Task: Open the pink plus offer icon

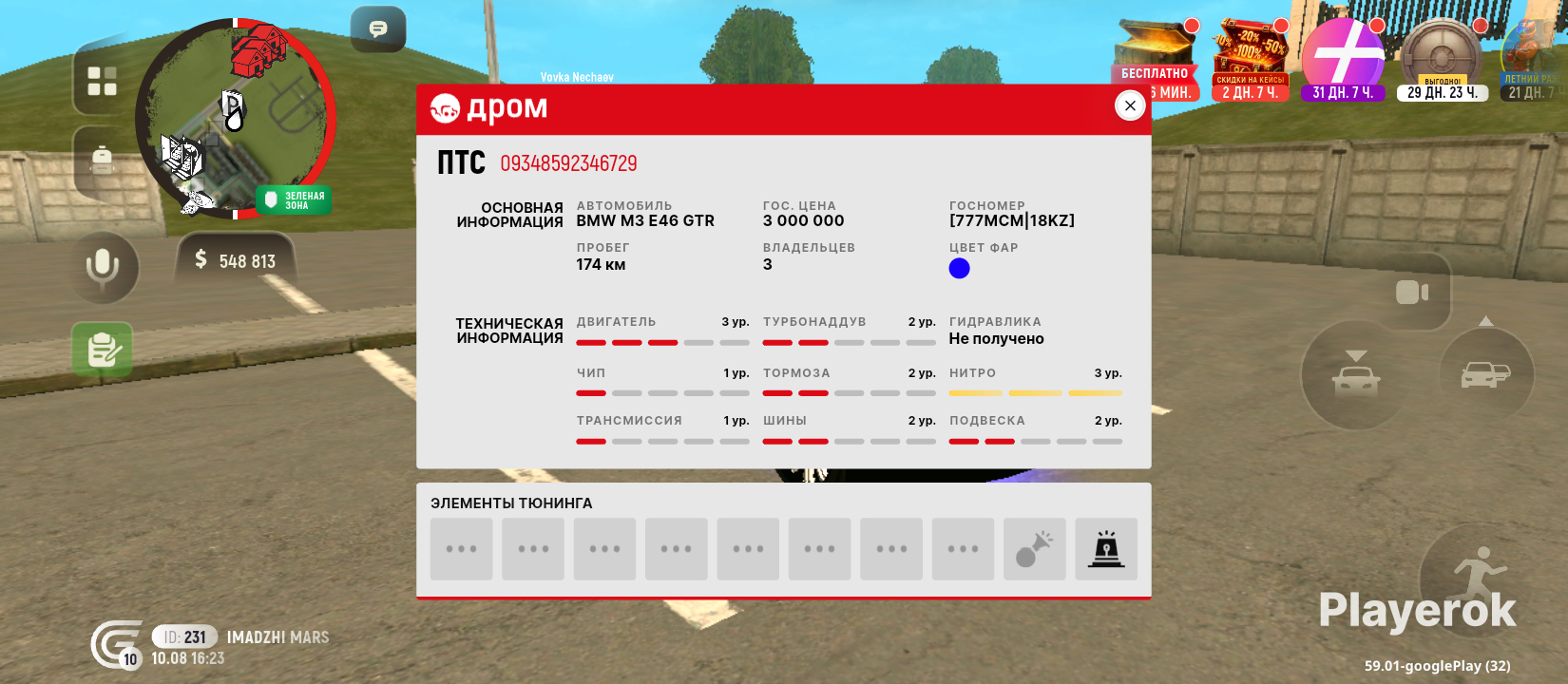Action: point(1344,60)
